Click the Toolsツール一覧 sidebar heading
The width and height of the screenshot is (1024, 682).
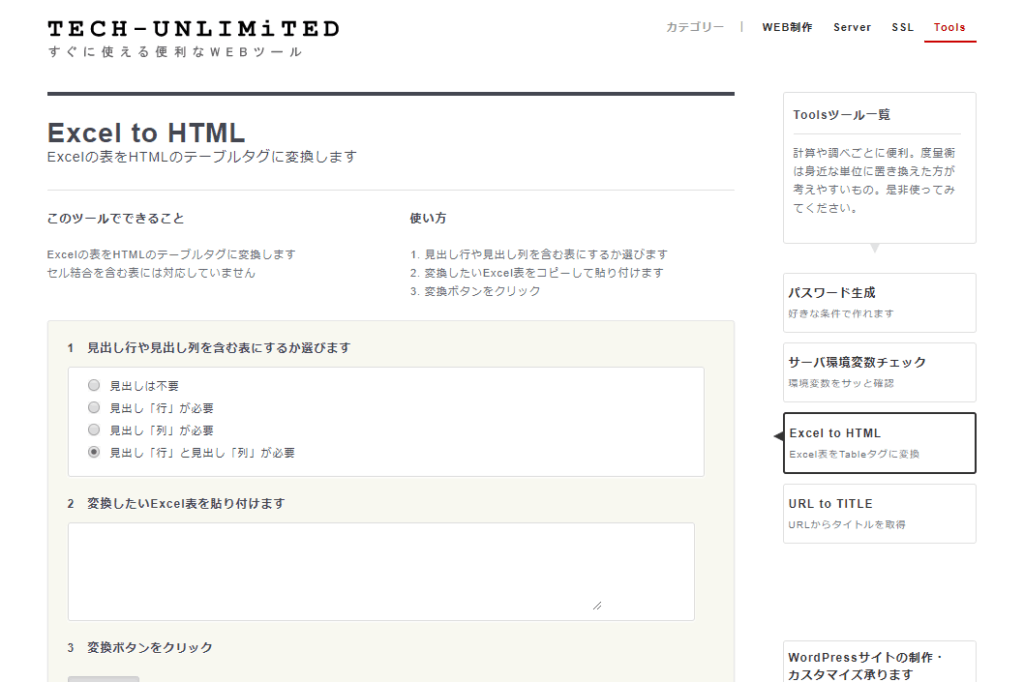click(x=841, y=115)
